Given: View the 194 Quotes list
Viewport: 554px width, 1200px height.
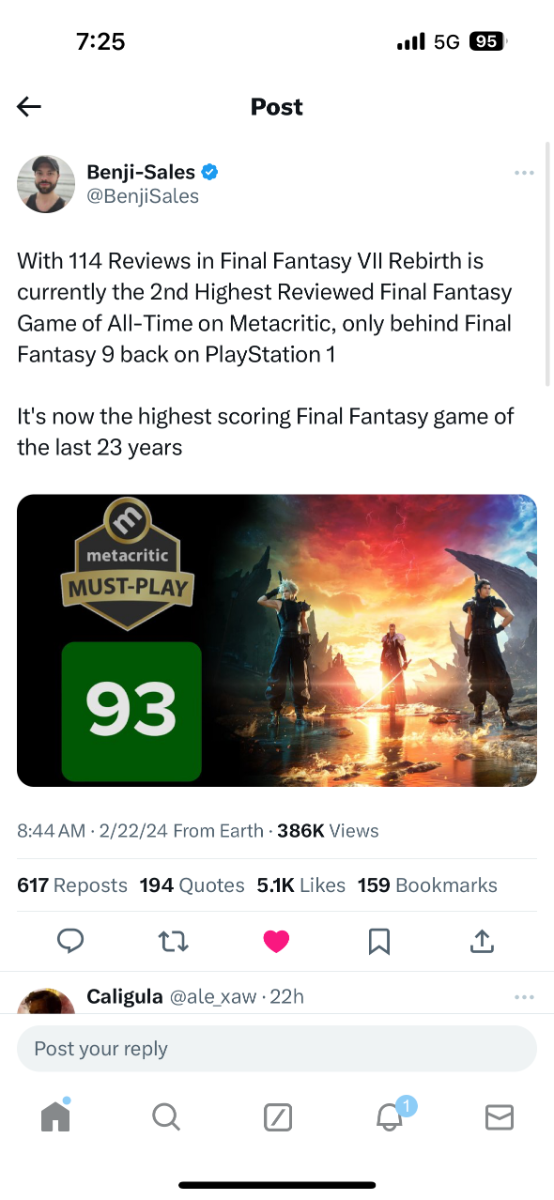Looking at the screenshot, I should pyautogui.click(x=192, y=885).
